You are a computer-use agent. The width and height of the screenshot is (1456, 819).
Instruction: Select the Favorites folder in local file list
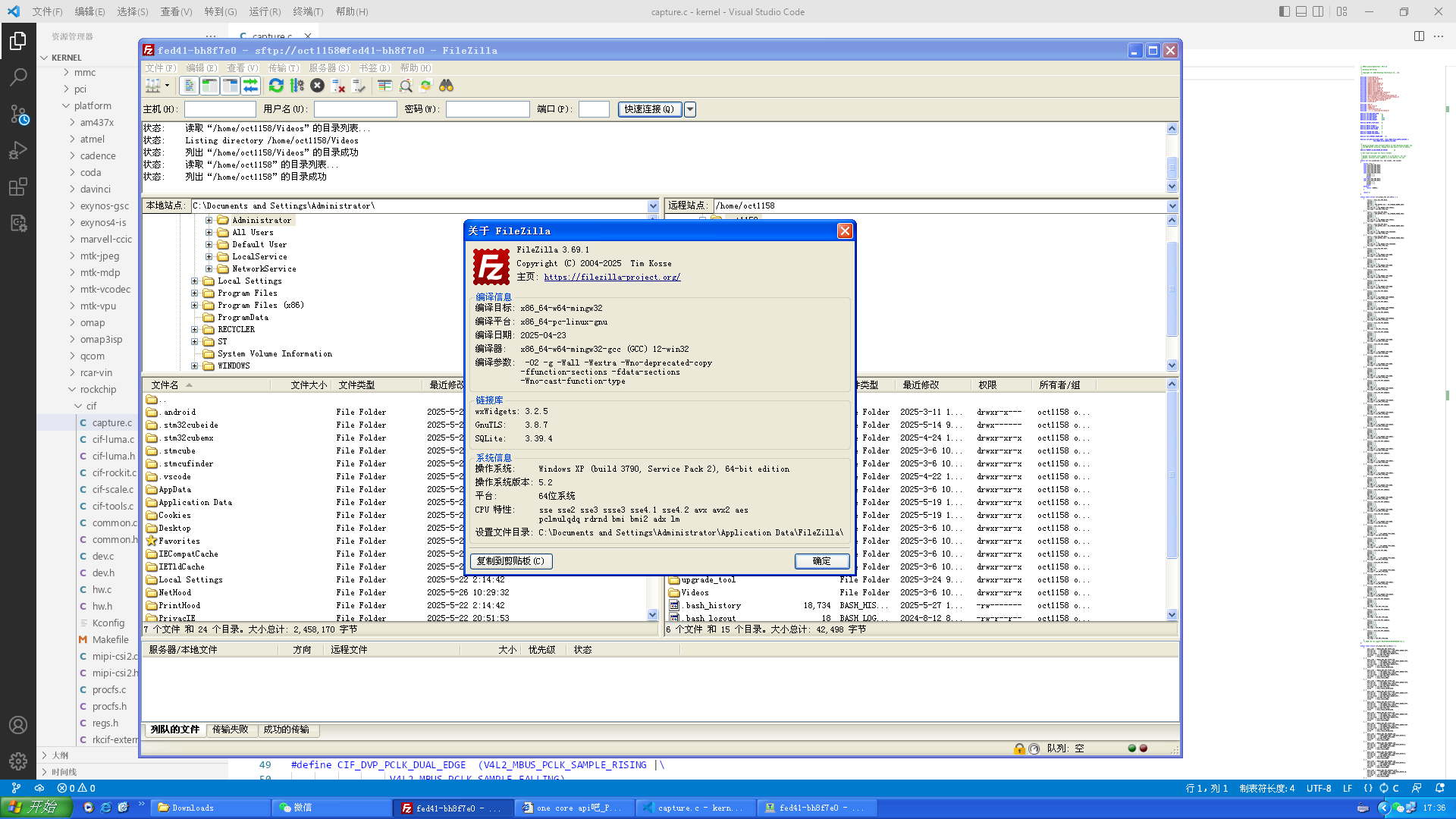[179, 541]
